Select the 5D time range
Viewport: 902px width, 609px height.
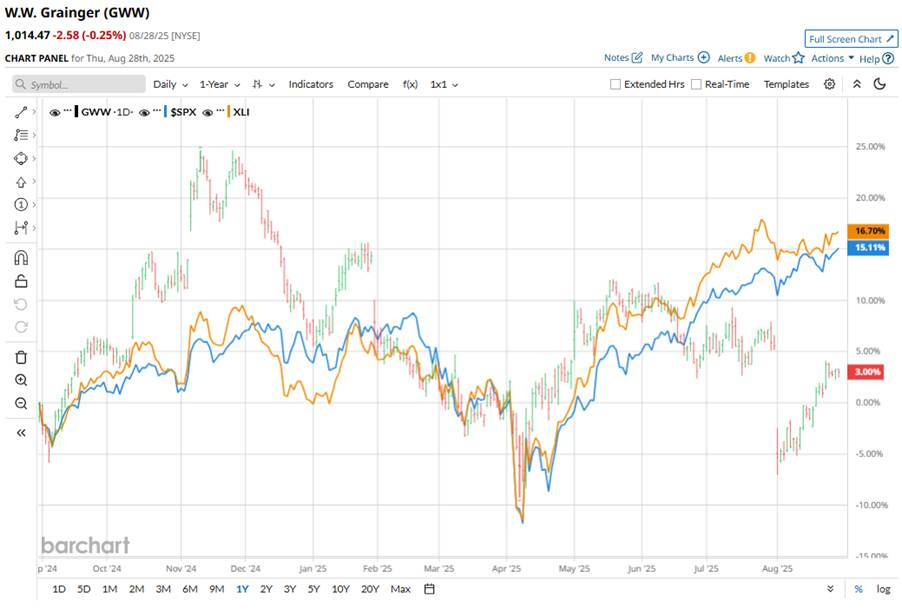tap(84, 589)
